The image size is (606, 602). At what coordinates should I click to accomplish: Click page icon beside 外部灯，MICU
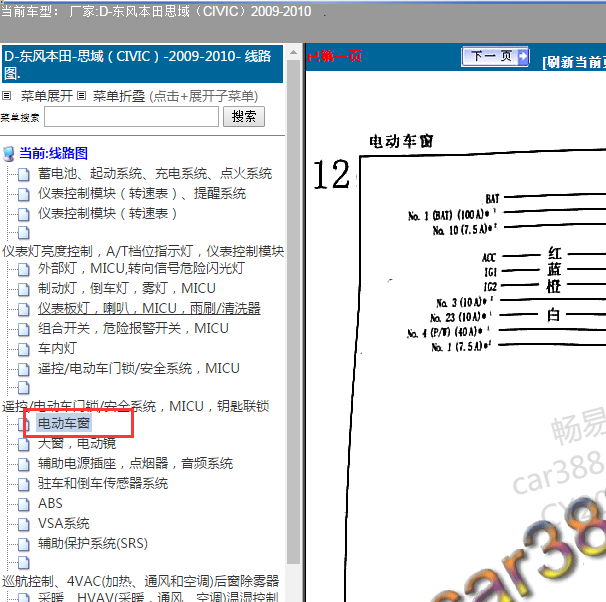(24, 269)
